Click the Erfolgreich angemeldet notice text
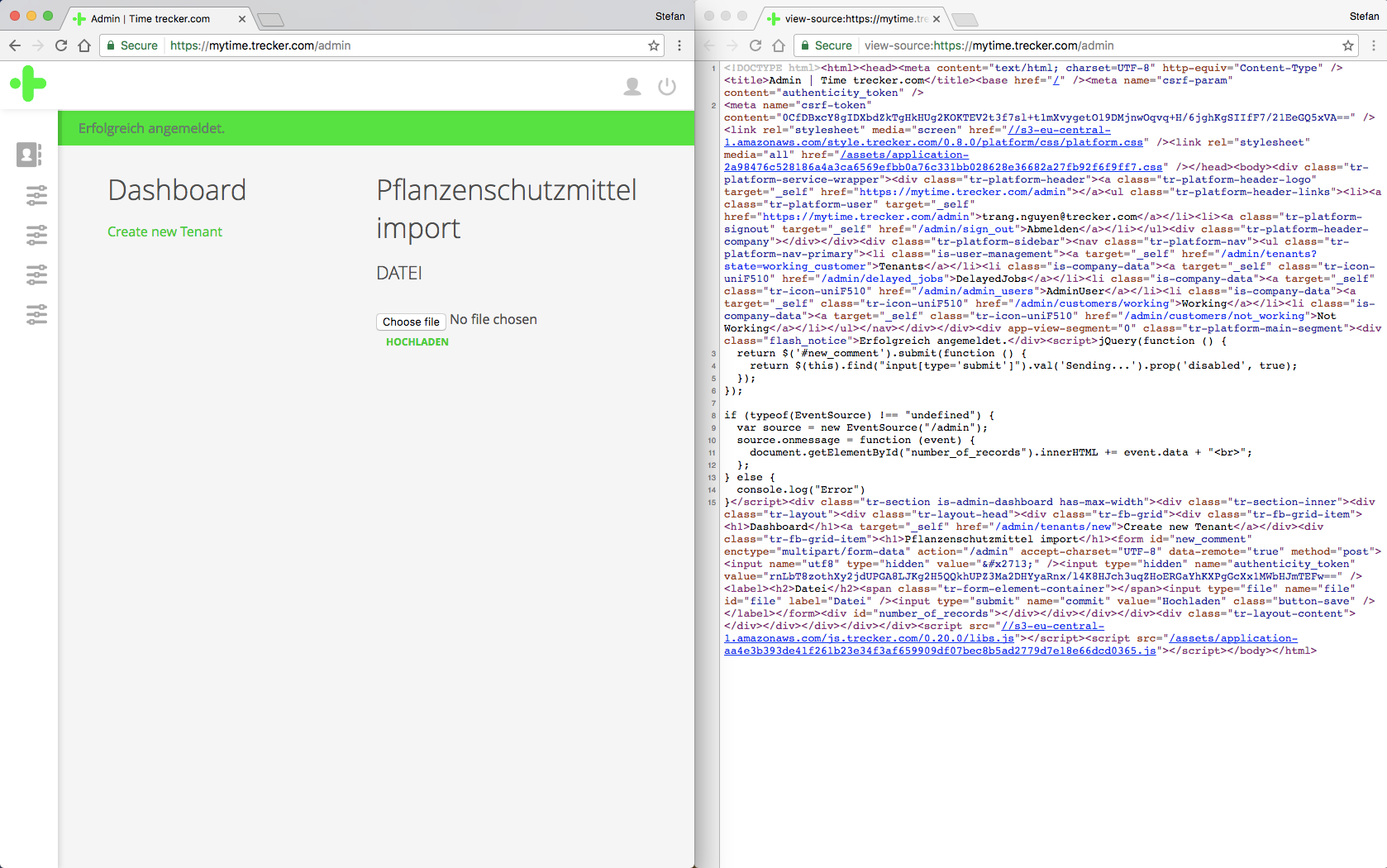The image size is (1387, 868). click(151, 128)
